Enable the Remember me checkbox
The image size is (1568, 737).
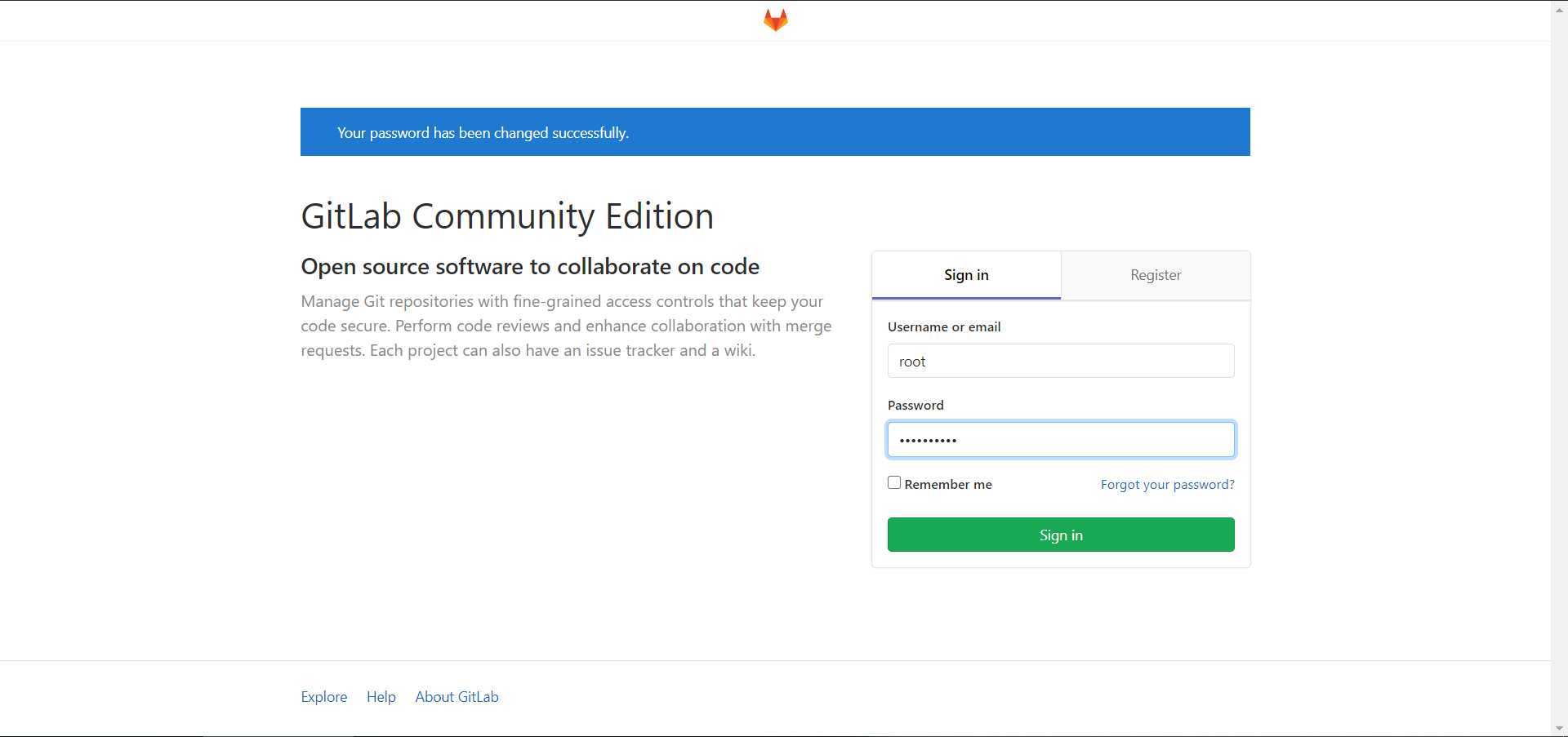point(894,483)
